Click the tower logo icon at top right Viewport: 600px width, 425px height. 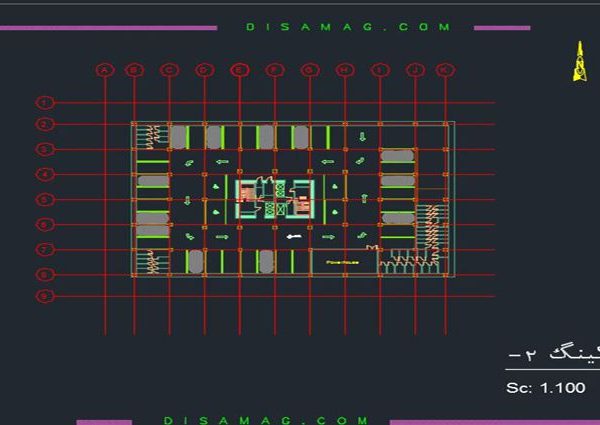click(x=577, y=61)
